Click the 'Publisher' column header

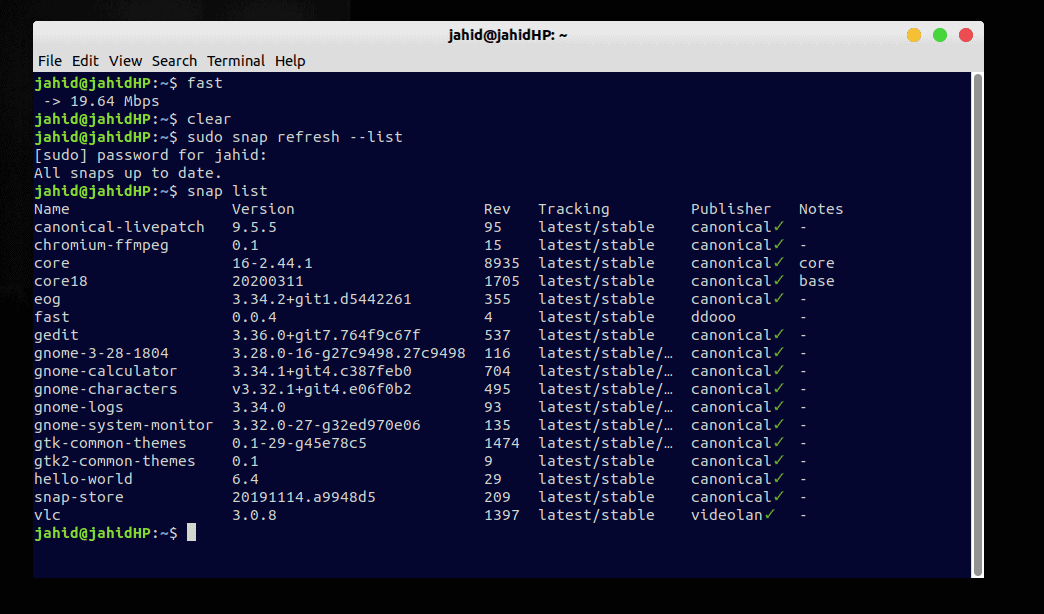pos(730,209)
